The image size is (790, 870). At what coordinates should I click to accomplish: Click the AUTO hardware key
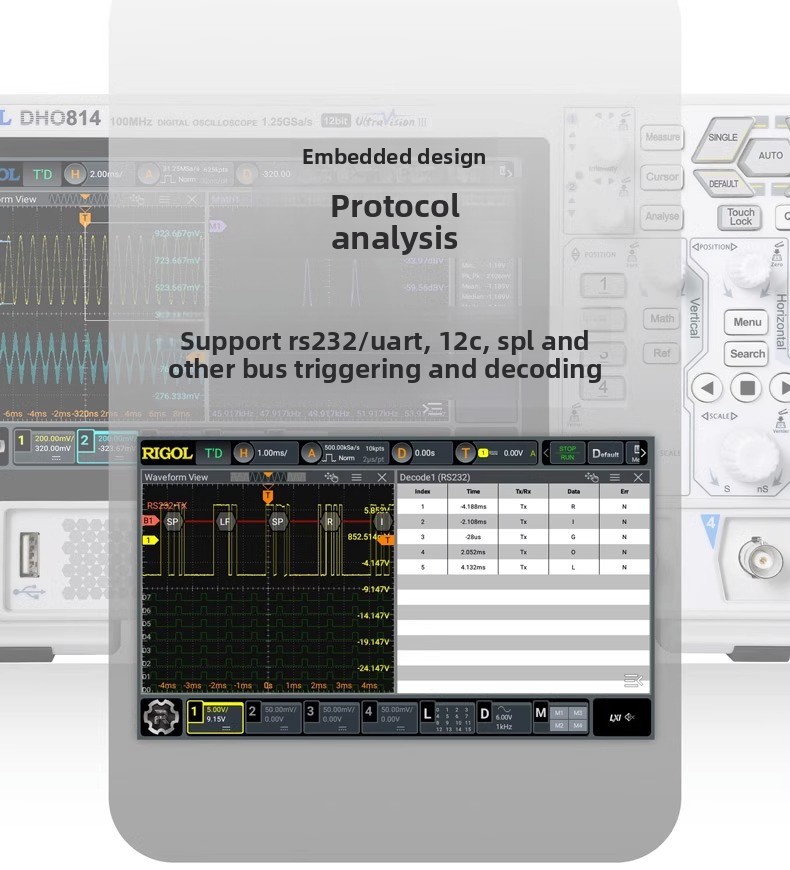coord(768,156)
